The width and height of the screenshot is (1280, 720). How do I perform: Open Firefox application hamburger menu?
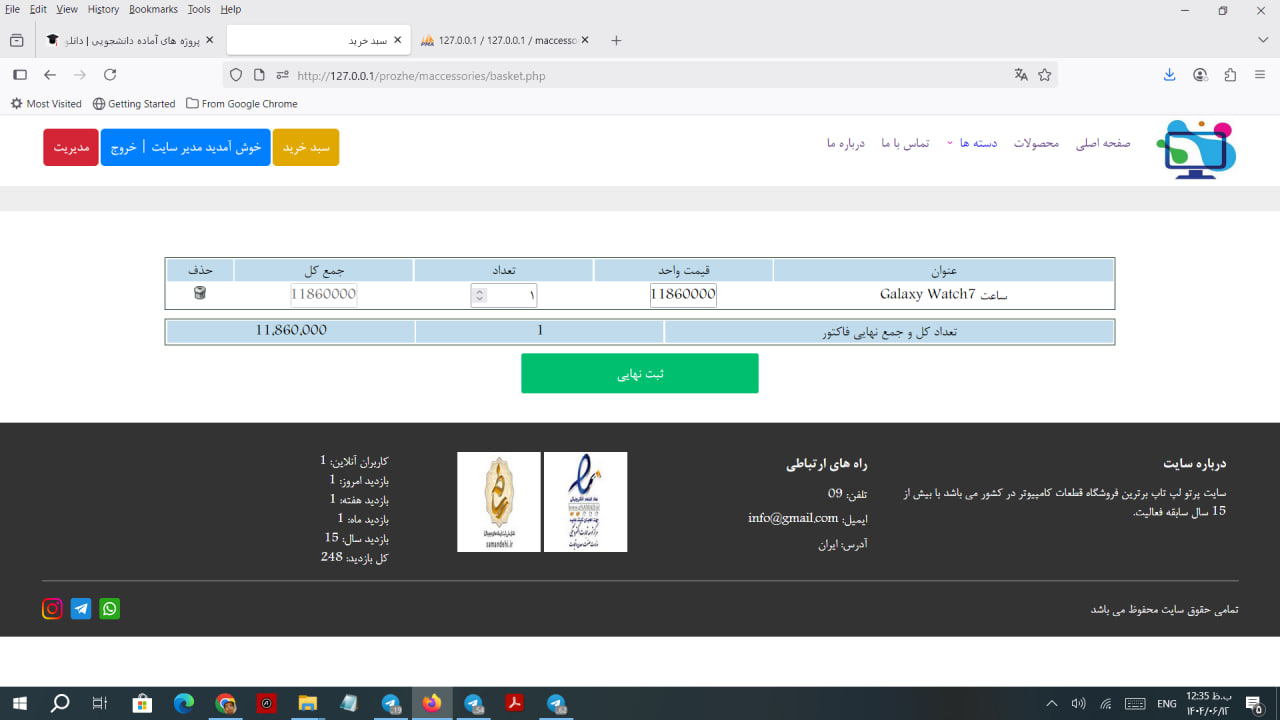tap(1260, 75)
